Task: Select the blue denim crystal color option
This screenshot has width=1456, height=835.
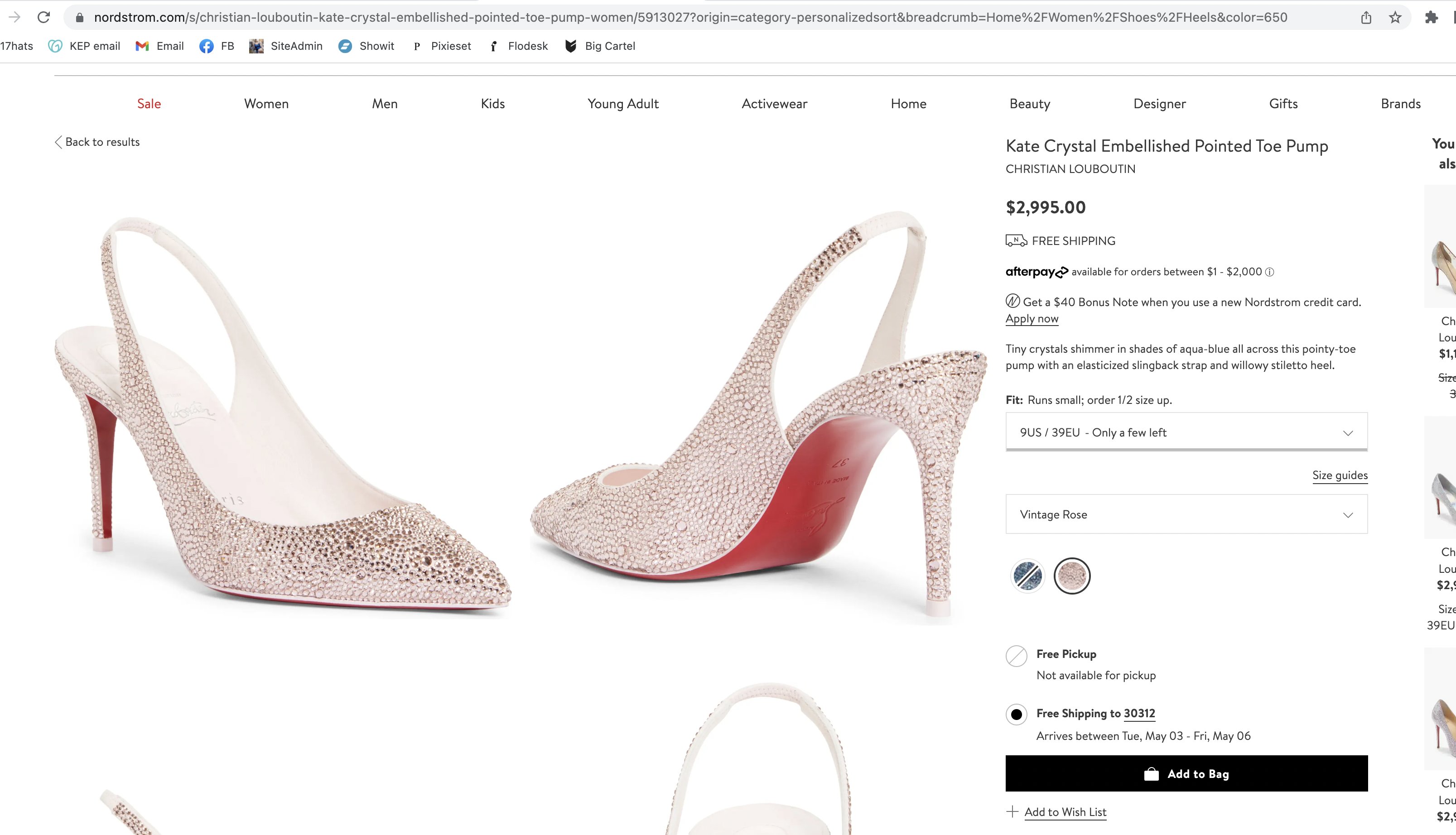Action: (x=1027, y=575)
